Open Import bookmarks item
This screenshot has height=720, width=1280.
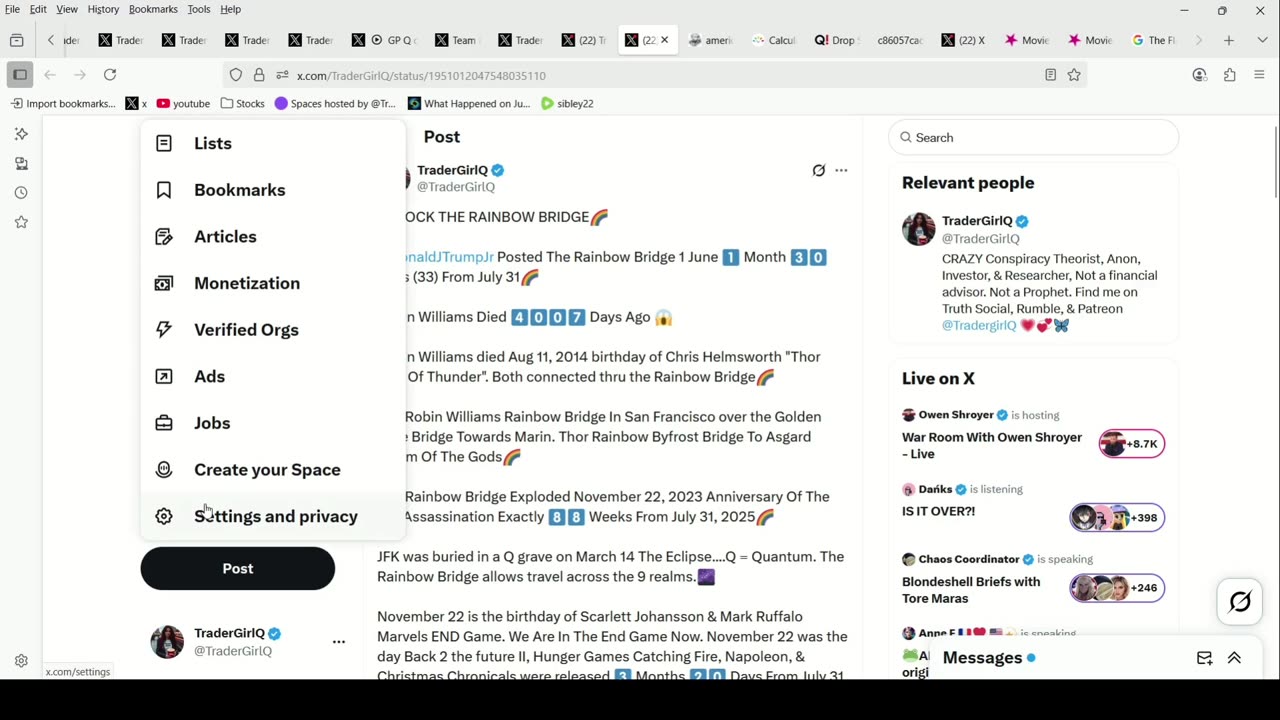63,103
